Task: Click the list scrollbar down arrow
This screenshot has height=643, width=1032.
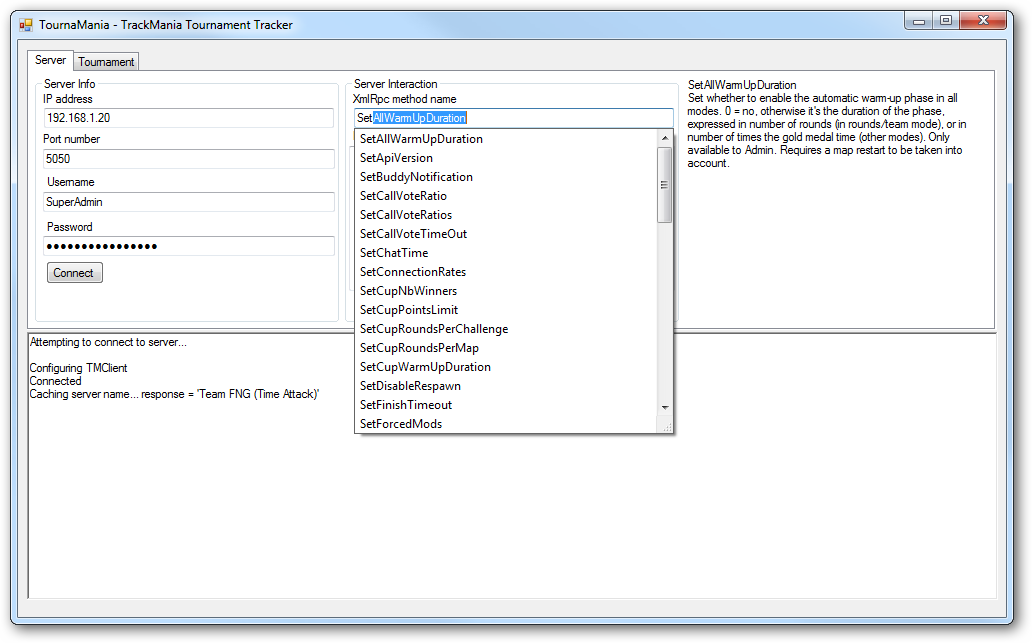Action: tap(664, 407)
